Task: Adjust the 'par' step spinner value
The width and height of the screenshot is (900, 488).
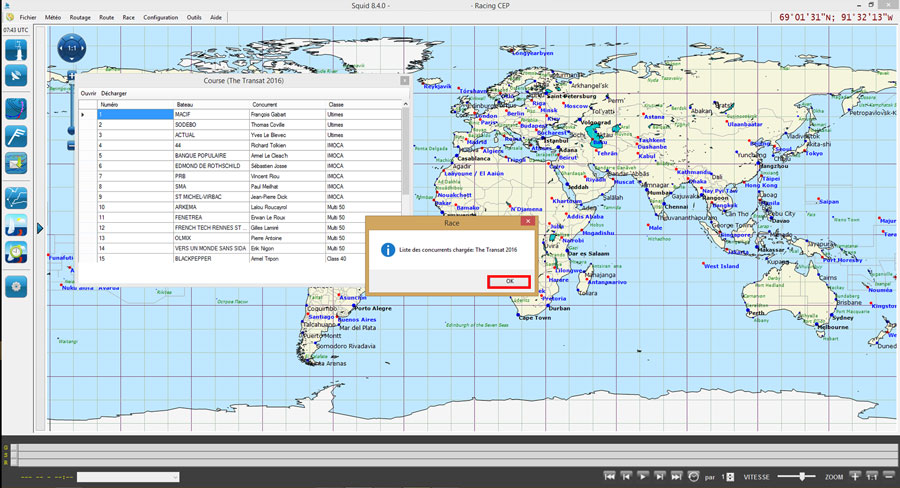Action: (x=728, y=477)
